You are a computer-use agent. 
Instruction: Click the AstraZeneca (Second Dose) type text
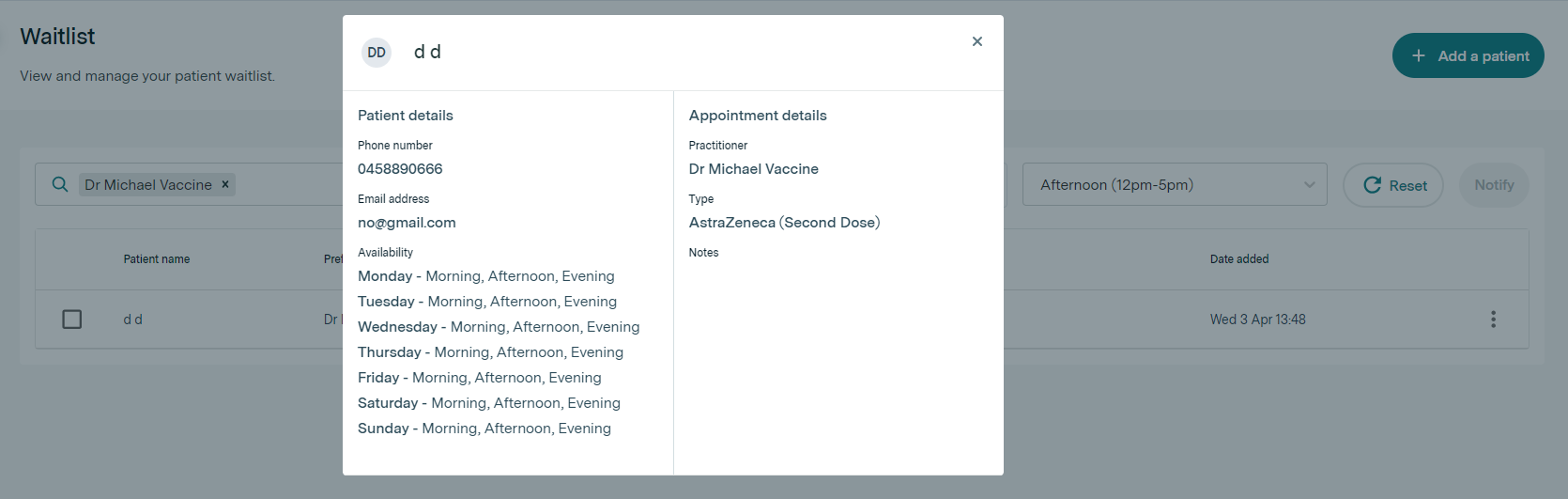click(784, 223)
